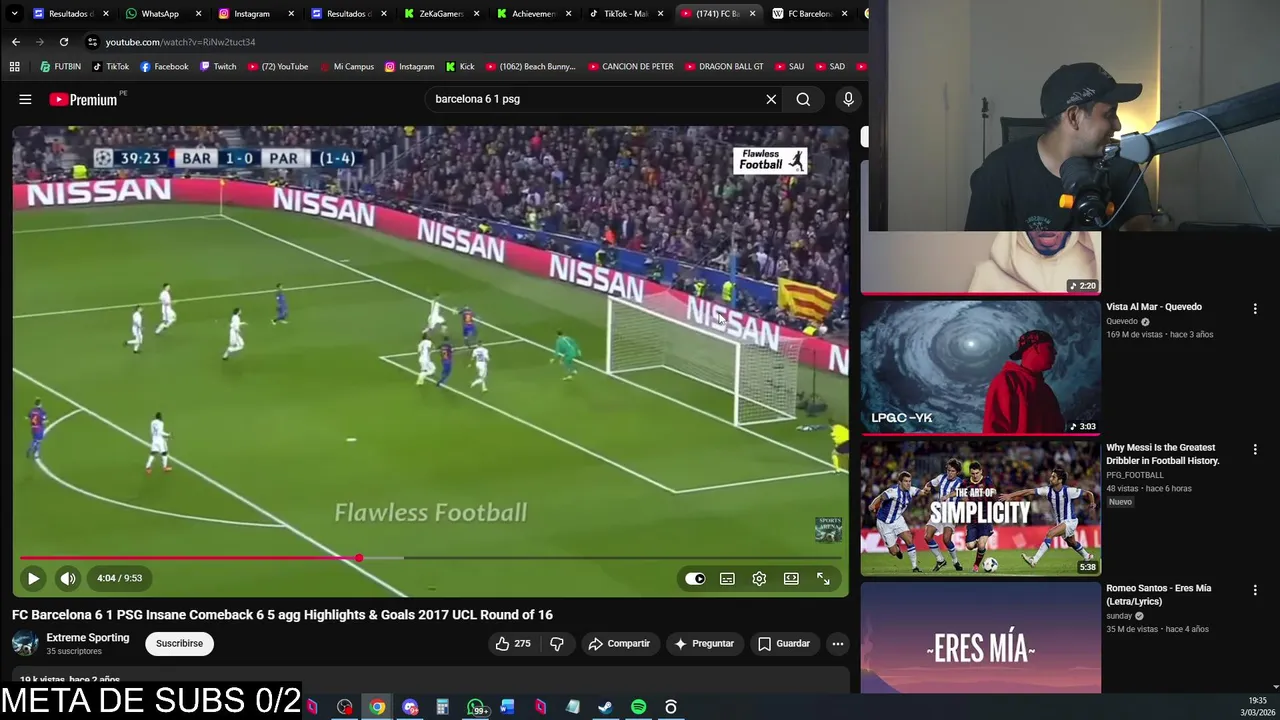Viewport: 1280px width, 720px height.
Task: Switch to theater mode
Action: coord(791,578)
